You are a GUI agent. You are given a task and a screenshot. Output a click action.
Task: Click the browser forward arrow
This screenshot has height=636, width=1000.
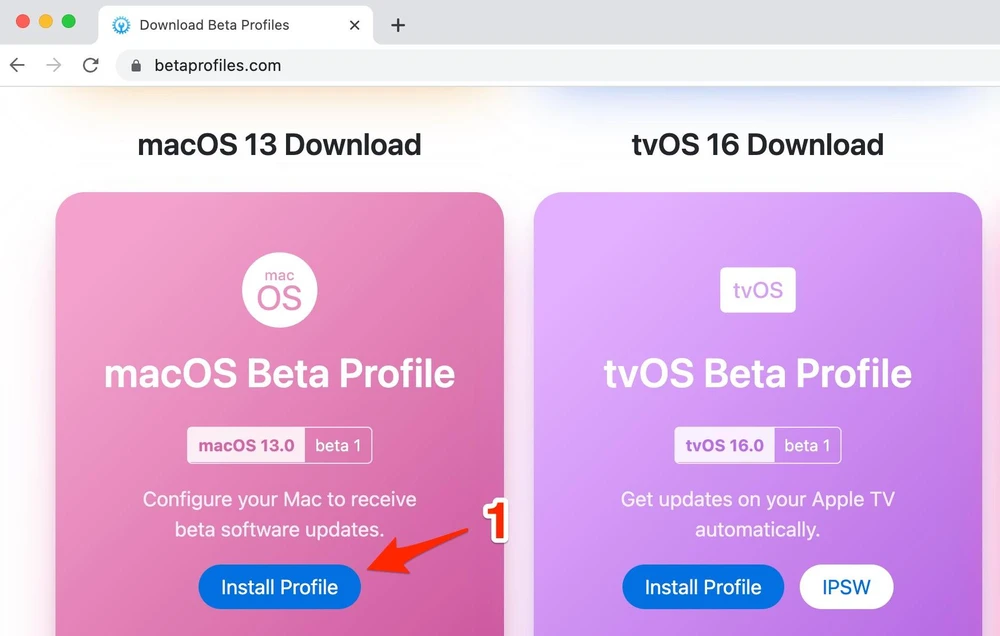point(54,65)
